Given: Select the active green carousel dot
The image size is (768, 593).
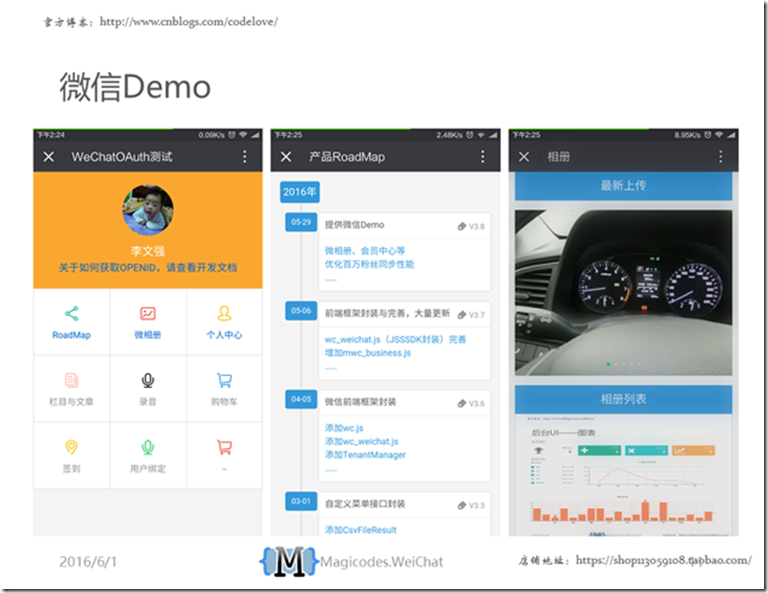Looking at the screenshot, I should 608,364.
